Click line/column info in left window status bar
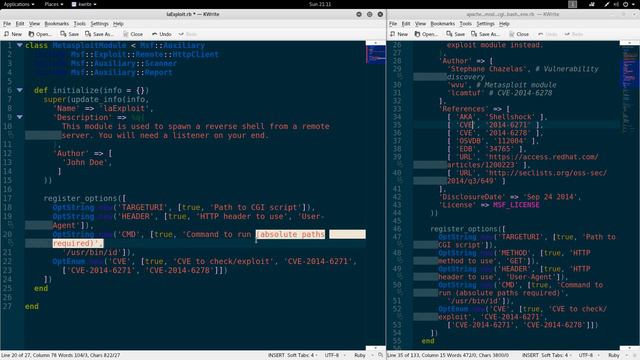The width and height of the screenshot is (640, 360). tap(61, 356)
